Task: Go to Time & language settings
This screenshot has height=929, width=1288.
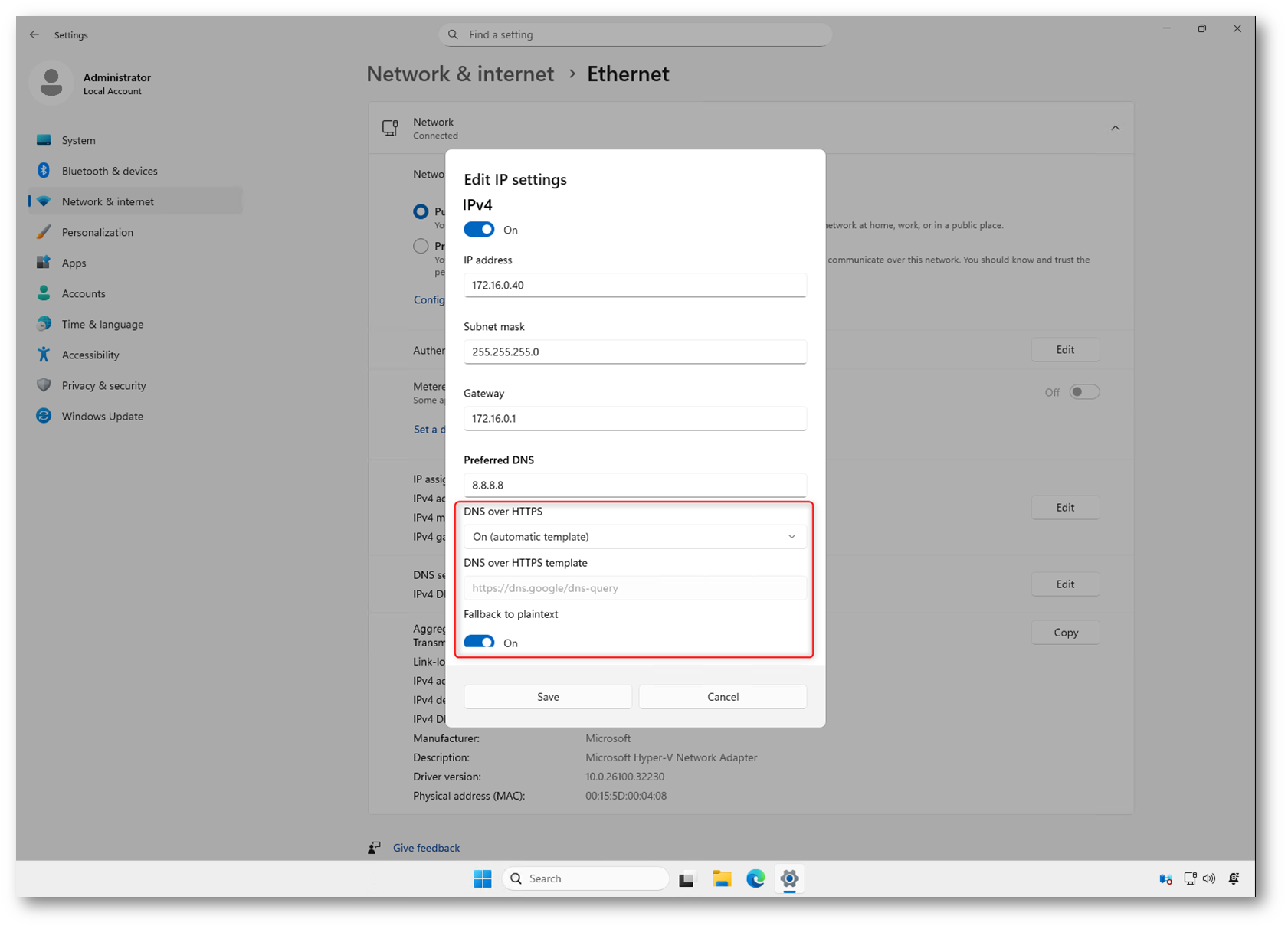Action: click(103, 324)
